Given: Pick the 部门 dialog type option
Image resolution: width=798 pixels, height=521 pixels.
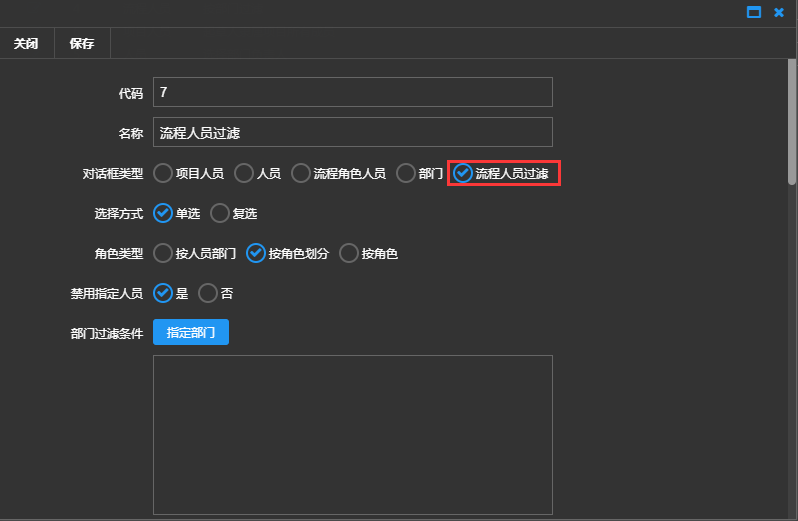Looking at the screenshot, I should 406,173.
